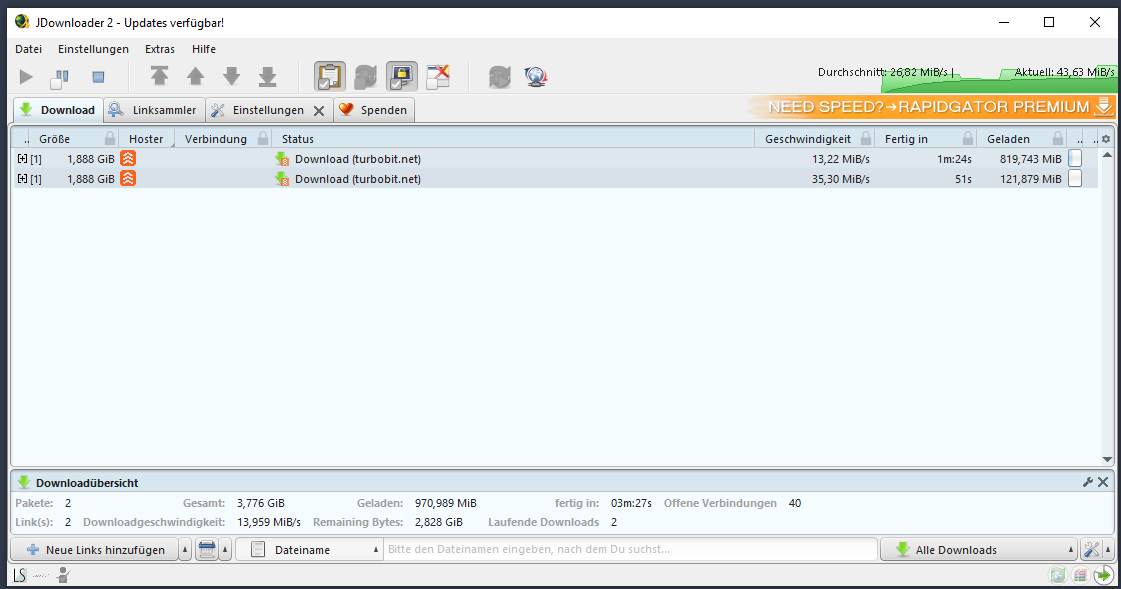
Task: Click turbobit hoster icon in second row
Action: [x=128, y=179]
